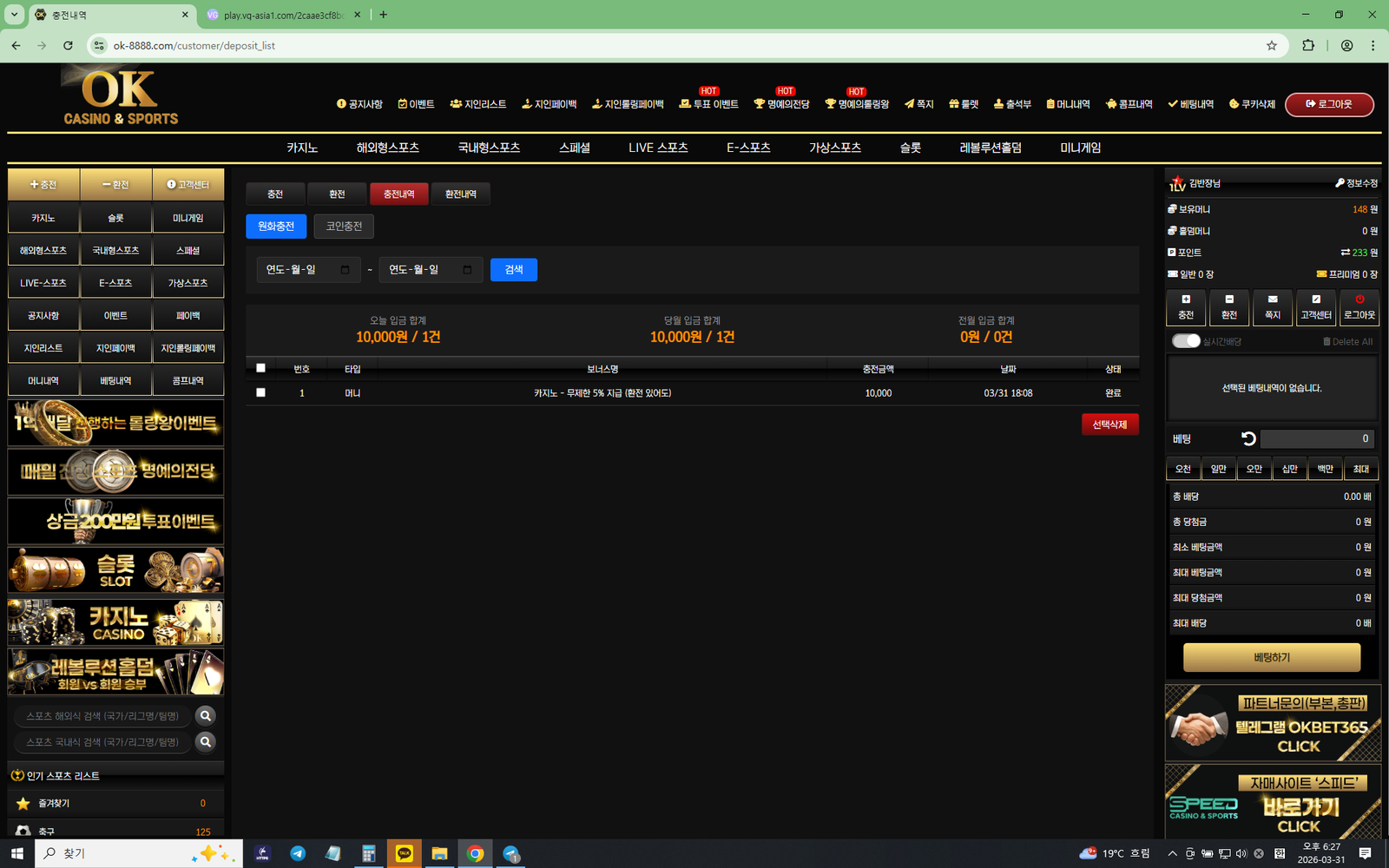
Task: Click the point exchange arrows icon
Action: (1345, 253)
